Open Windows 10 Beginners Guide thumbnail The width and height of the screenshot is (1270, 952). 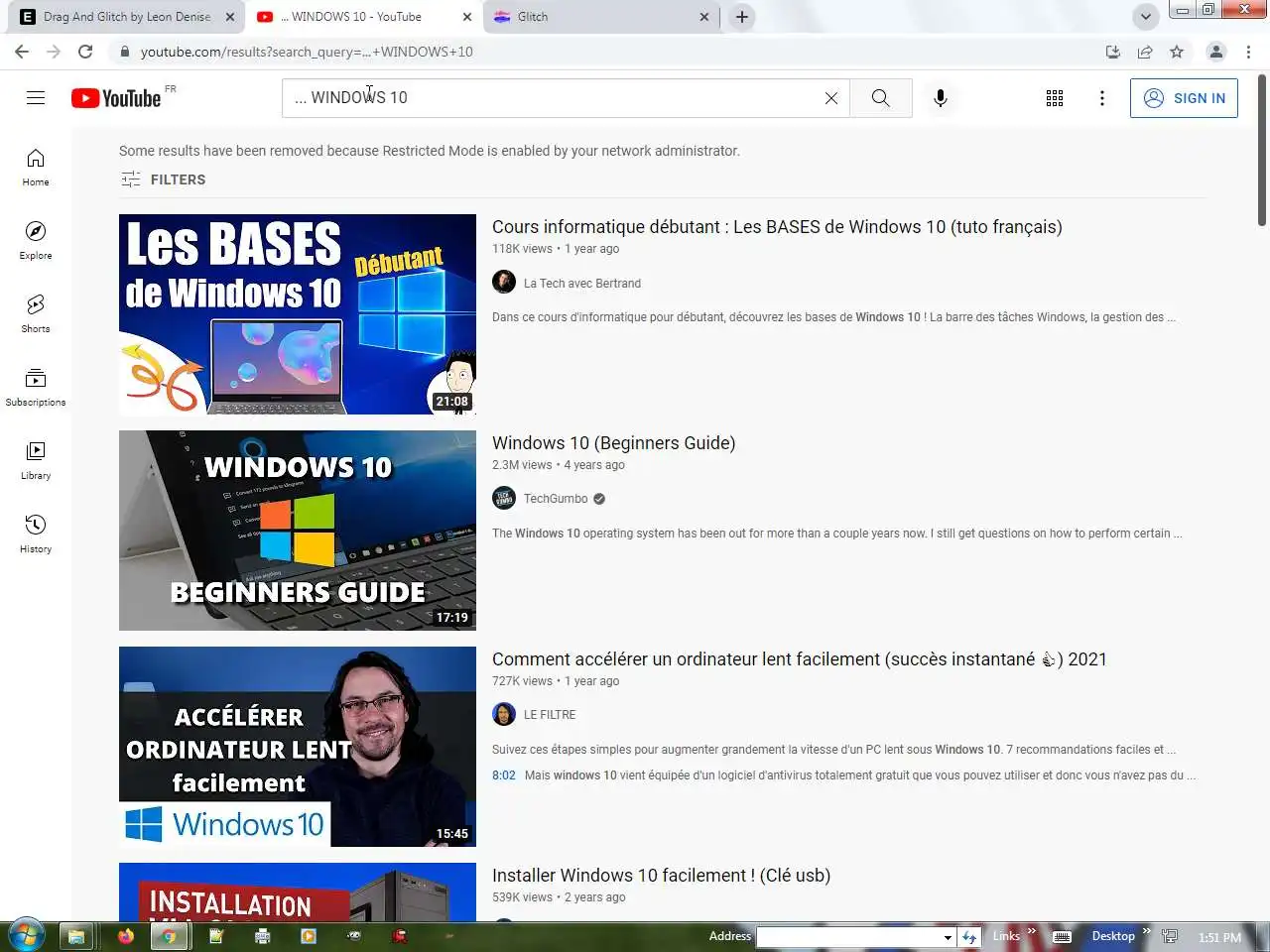298,531
